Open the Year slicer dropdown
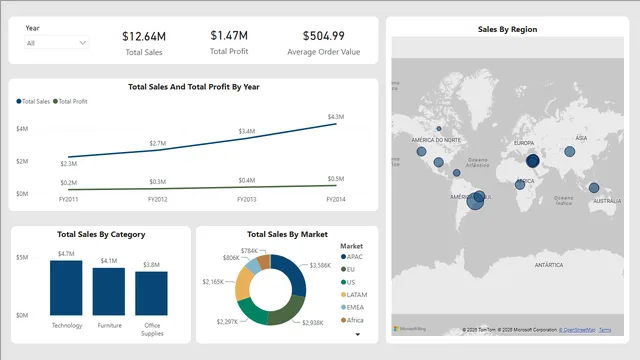 56,43
